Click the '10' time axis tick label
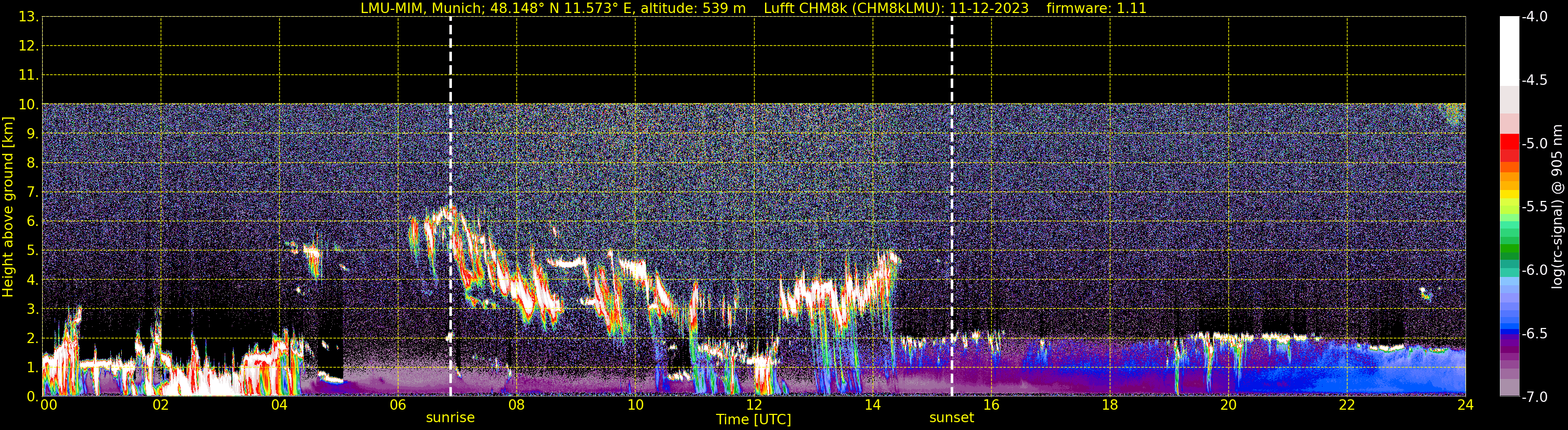1568x430 pixels. 636,405
